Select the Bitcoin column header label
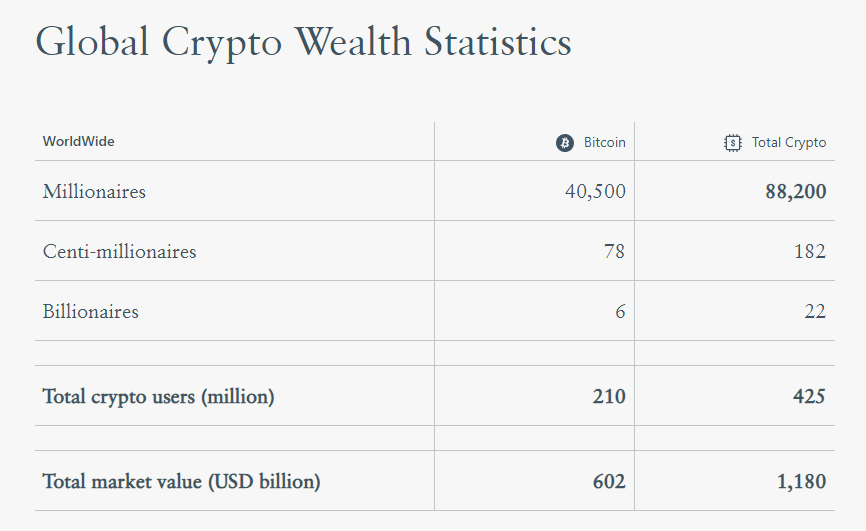The image size is (866, 531). coord(604,142)
